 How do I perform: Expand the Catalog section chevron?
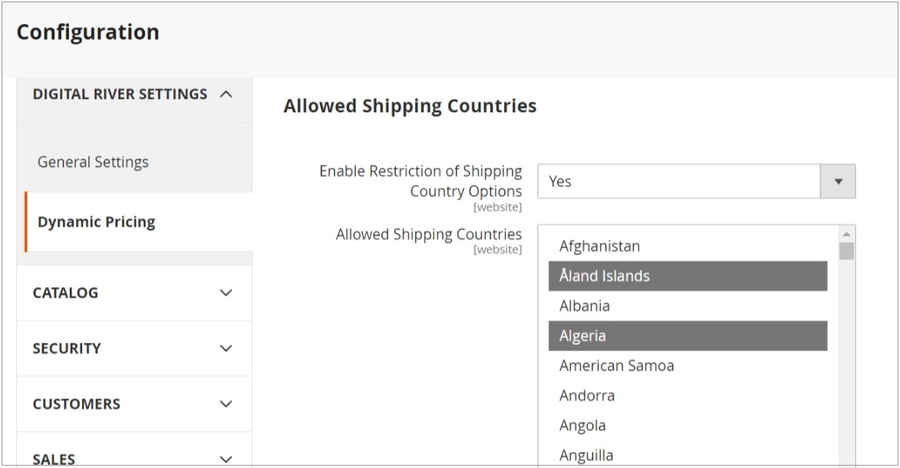coord(226,293)
